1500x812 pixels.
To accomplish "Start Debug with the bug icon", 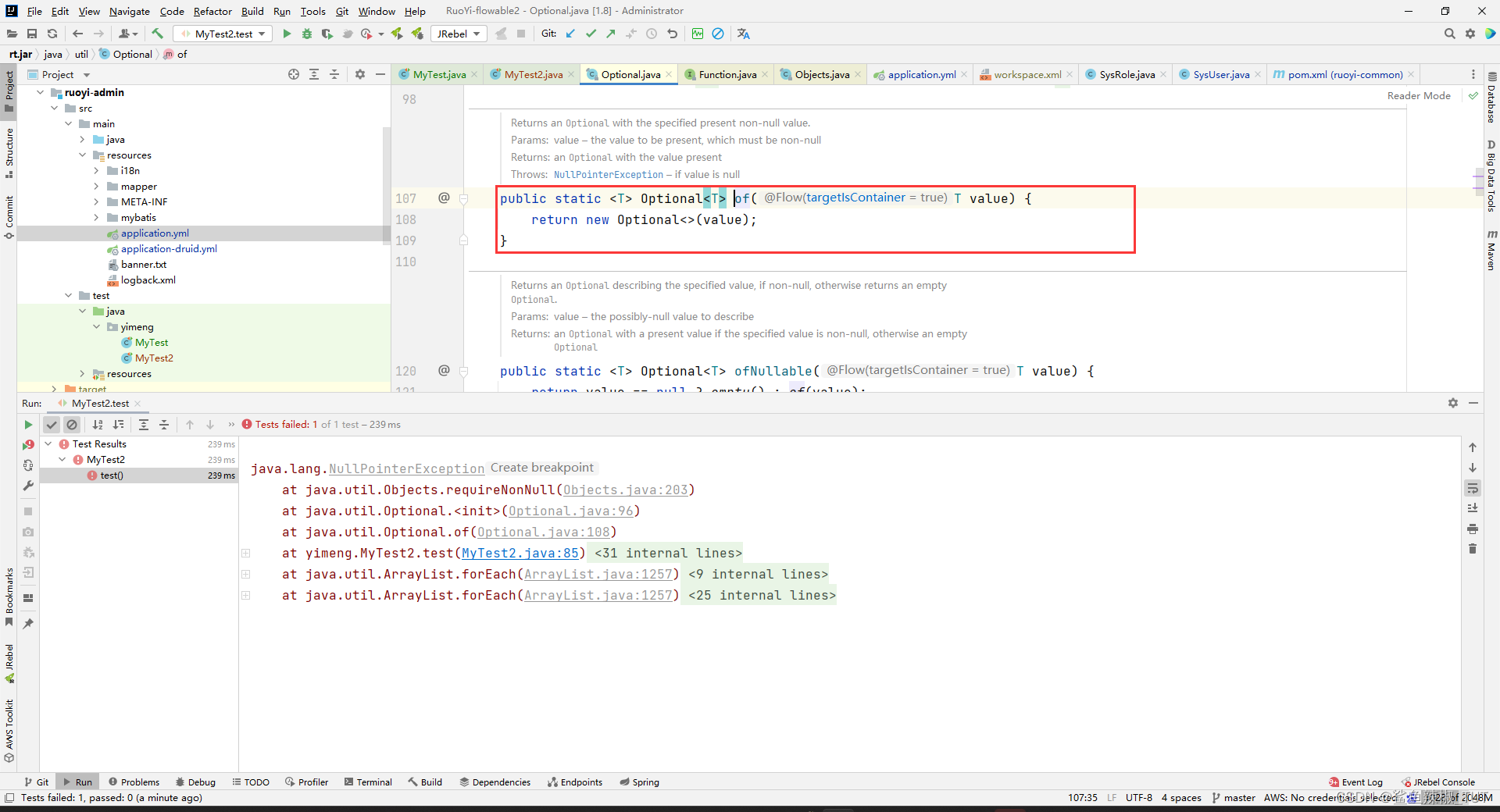I will point(307,34).
